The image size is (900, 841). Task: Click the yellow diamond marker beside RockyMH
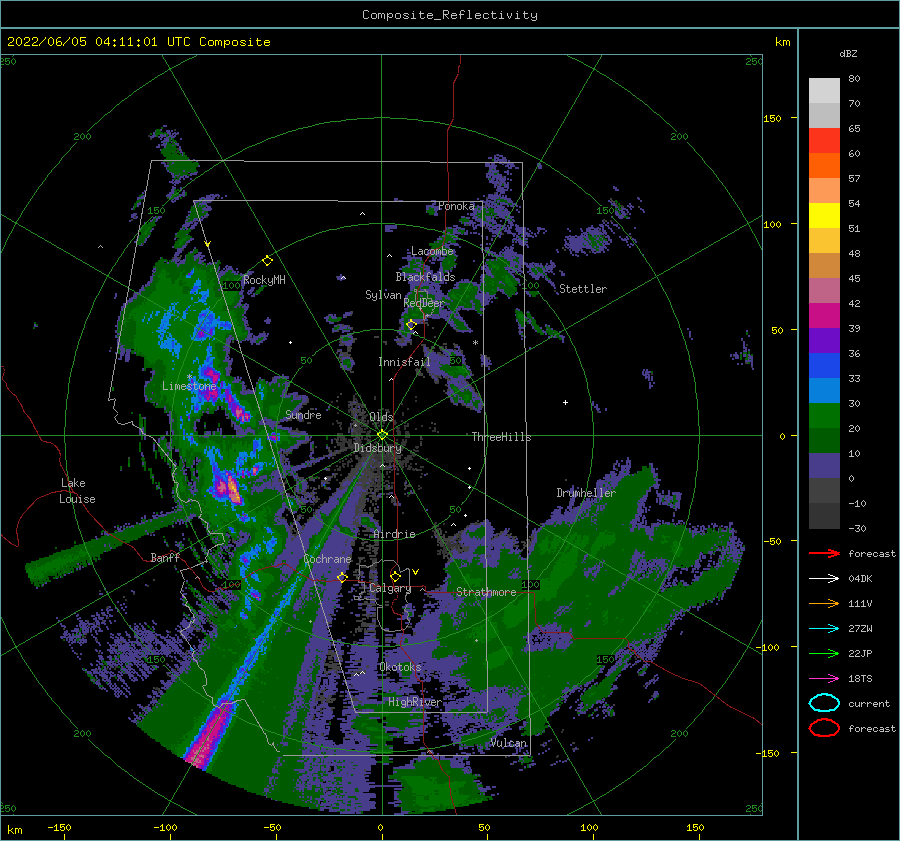[267, 261]
